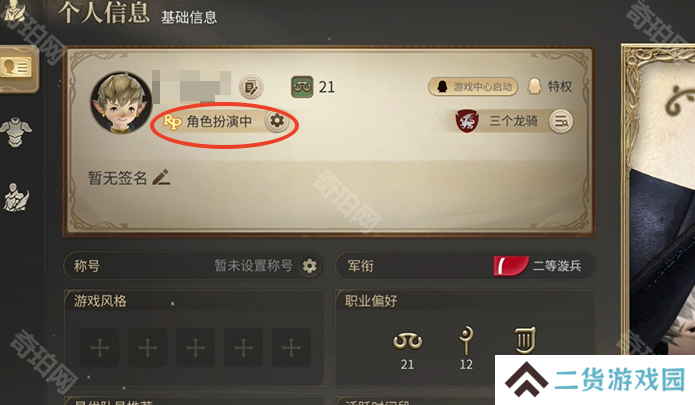Add the last game style slot

pos(291,347)
